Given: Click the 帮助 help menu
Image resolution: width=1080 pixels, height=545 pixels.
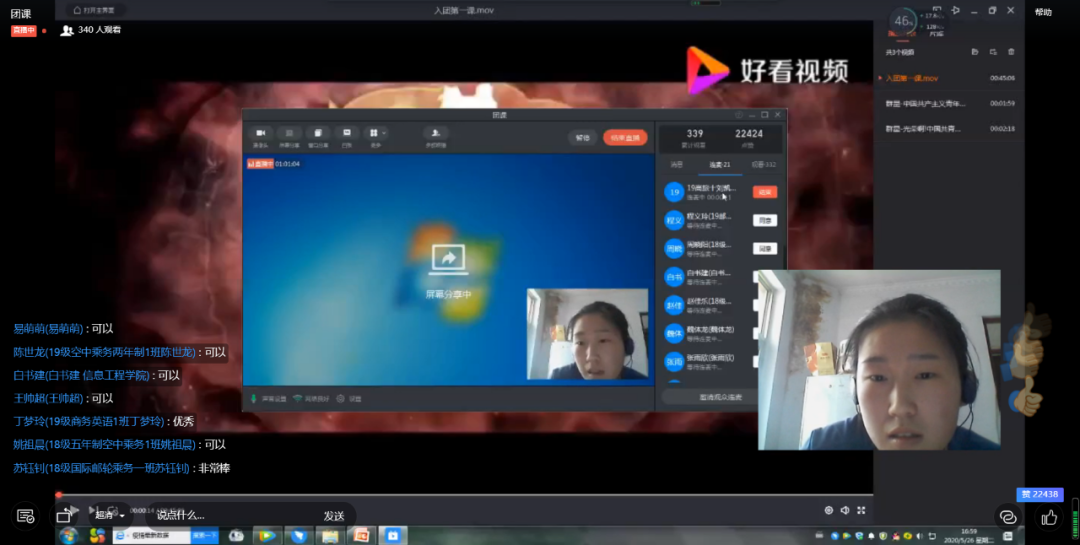Looking at the screenshot, I should 1043,12.
